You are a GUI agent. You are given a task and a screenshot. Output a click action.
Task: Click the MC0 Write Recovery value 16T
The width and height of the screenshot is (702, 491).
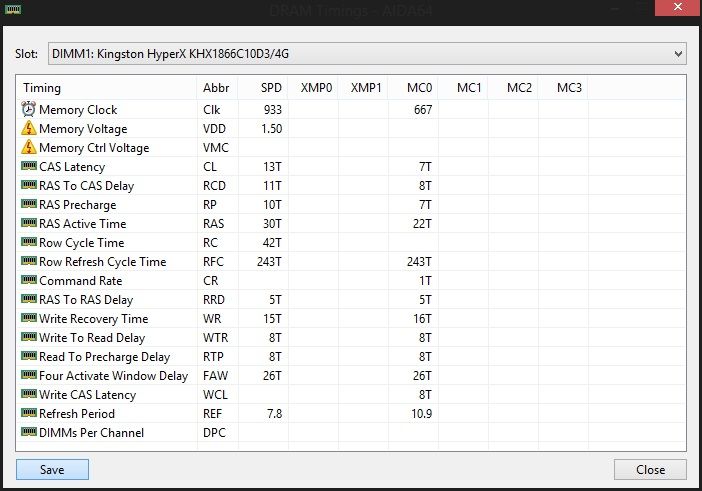click(423, 319)
